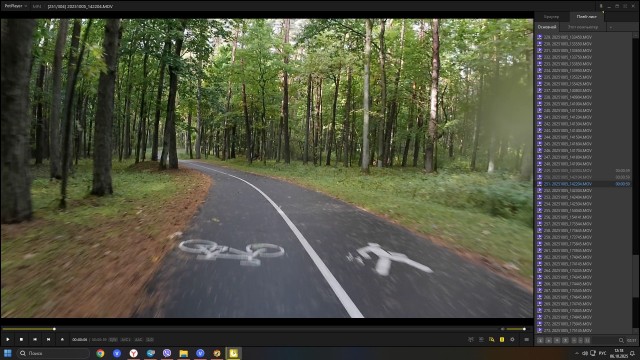Adjust the volume slider handle
The image size is (640, 360).
524,329
